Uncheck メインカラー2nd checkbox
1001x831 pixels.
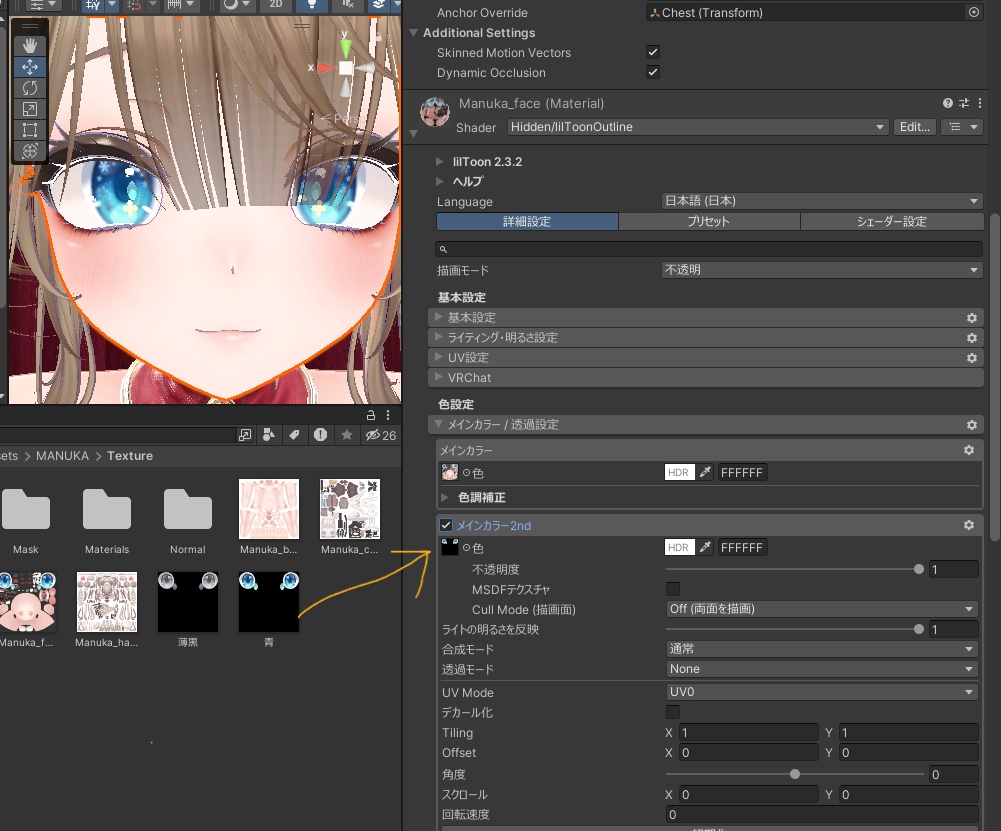(x=446, y=525)
